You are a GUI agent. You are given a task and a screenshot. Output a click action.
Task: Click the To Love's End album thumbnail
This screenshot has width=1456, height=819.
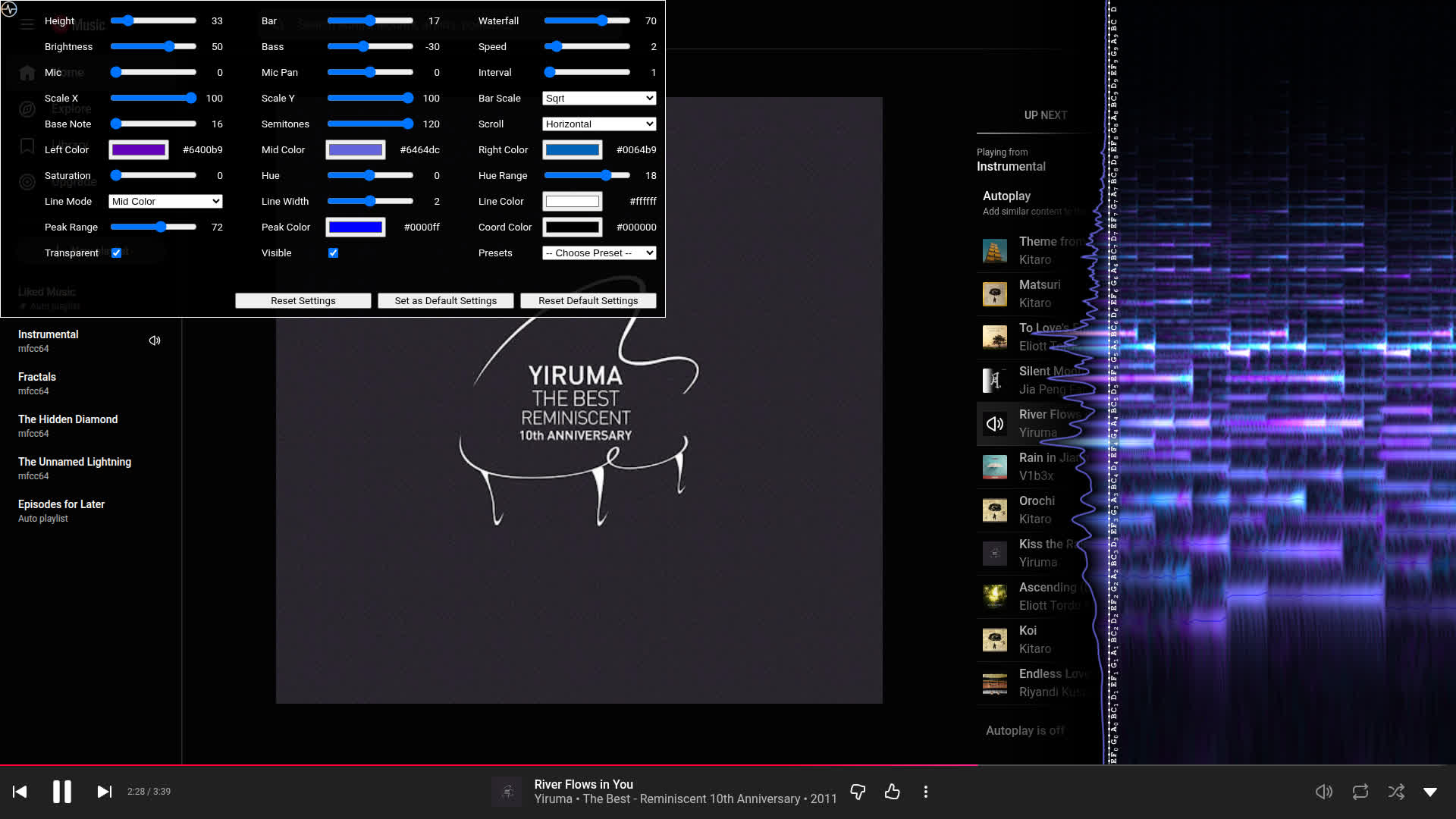[x=995, y=337]
